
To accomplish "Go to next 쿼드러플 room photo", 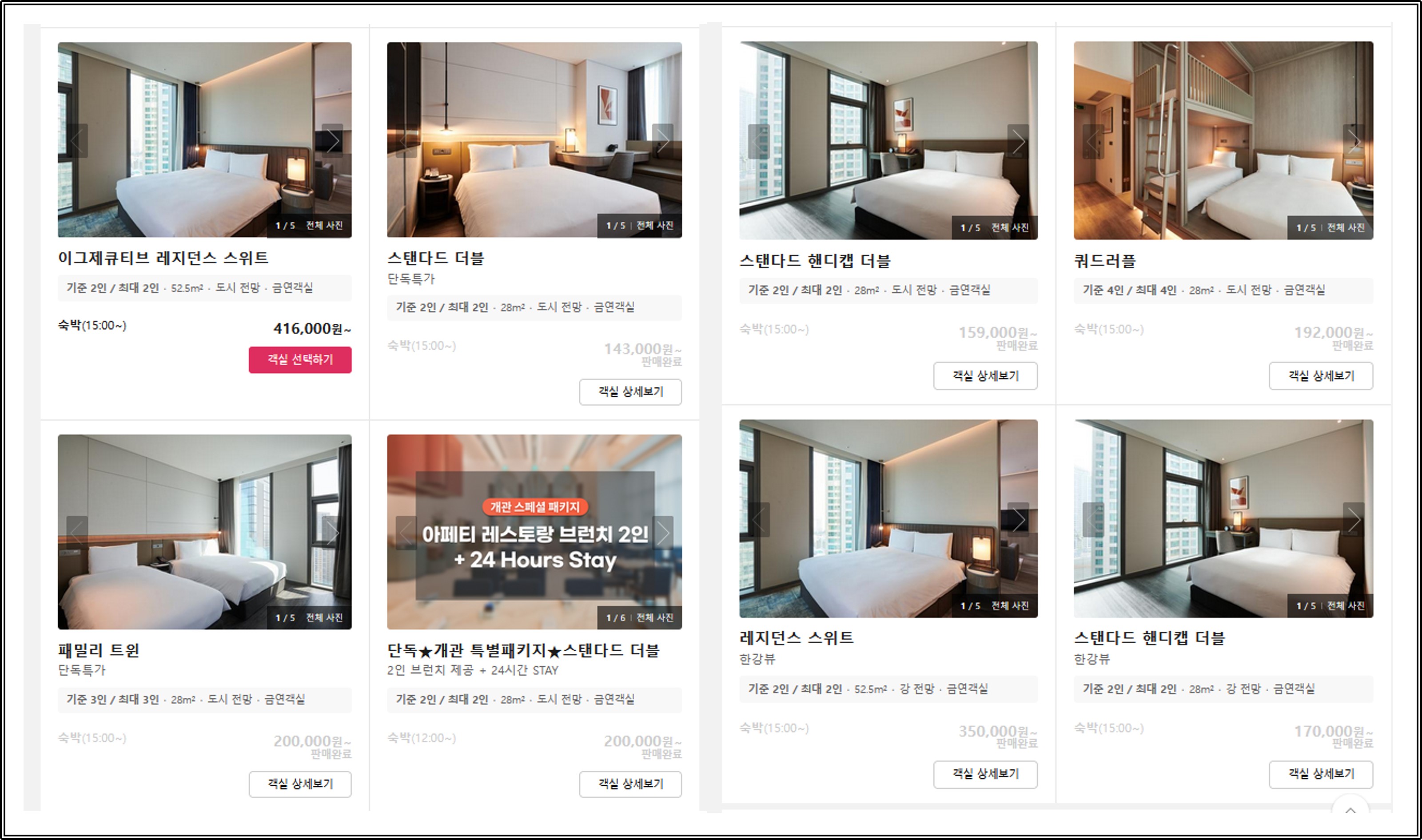I will (1354, 142).
